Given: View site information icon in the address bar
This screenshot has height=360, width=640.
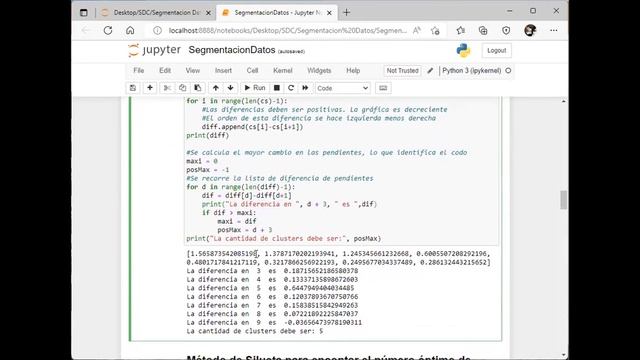Looking at the screenshot, I should point(157,31).
